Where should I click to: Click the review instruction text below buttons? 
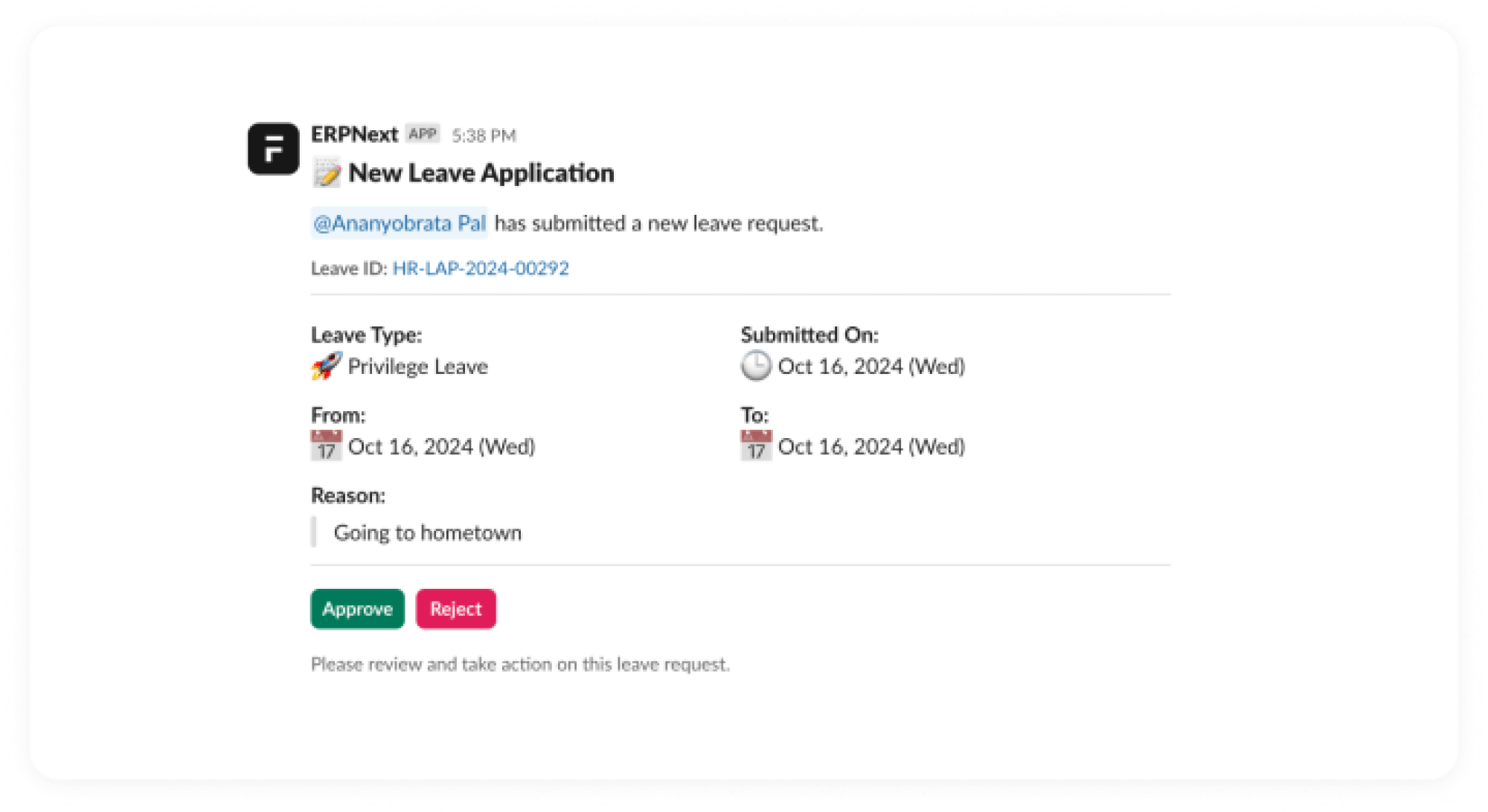tap(521, 664)
